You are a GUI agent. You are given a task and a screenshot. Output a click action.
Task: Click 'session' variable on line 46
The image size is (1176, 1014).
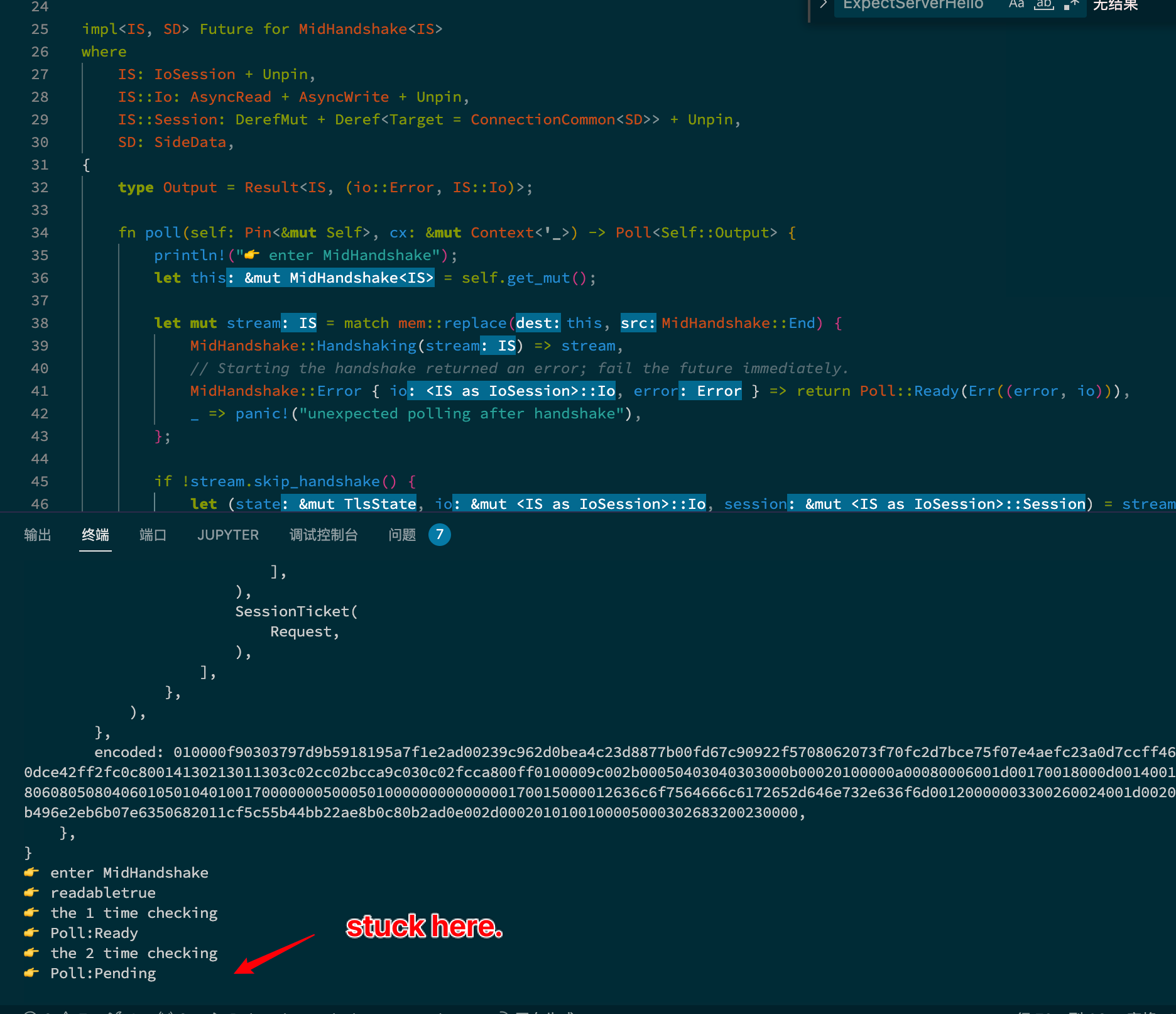pos(755,504)
